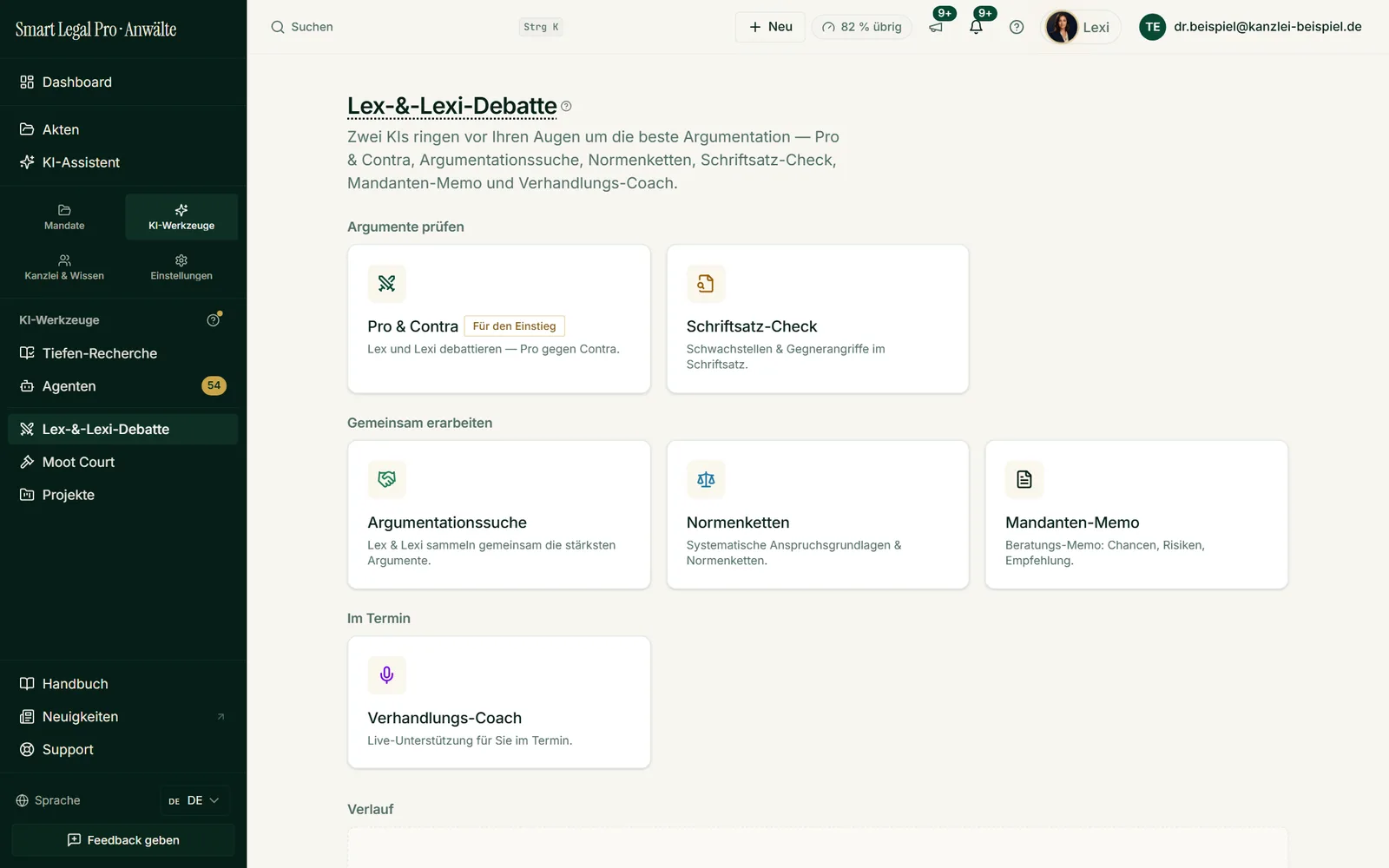Click the help question mark icon in top bar

pos(1017,27)
